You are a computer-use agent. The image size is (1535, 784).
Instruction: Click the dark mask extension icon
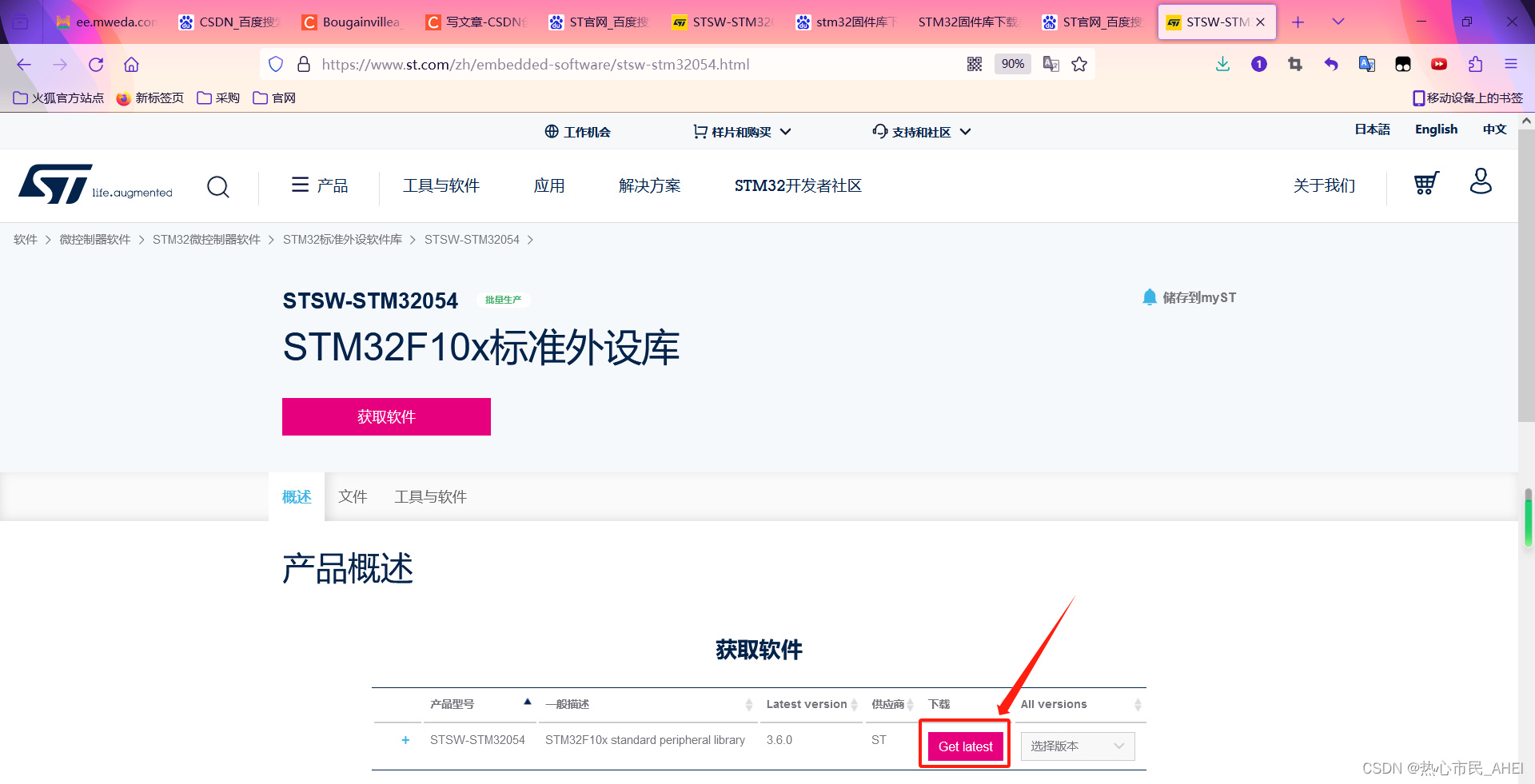coord(1403,65)
